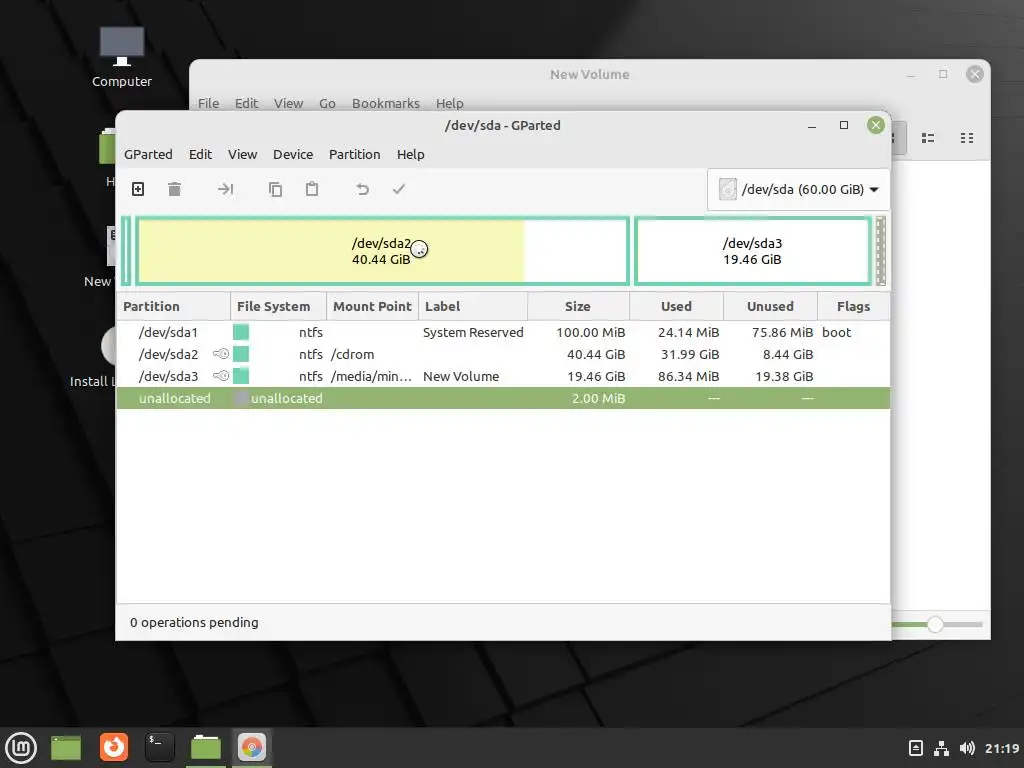Click the Size column header
The height and width of the screenshot is (768, 1024).
click(579, 307)
